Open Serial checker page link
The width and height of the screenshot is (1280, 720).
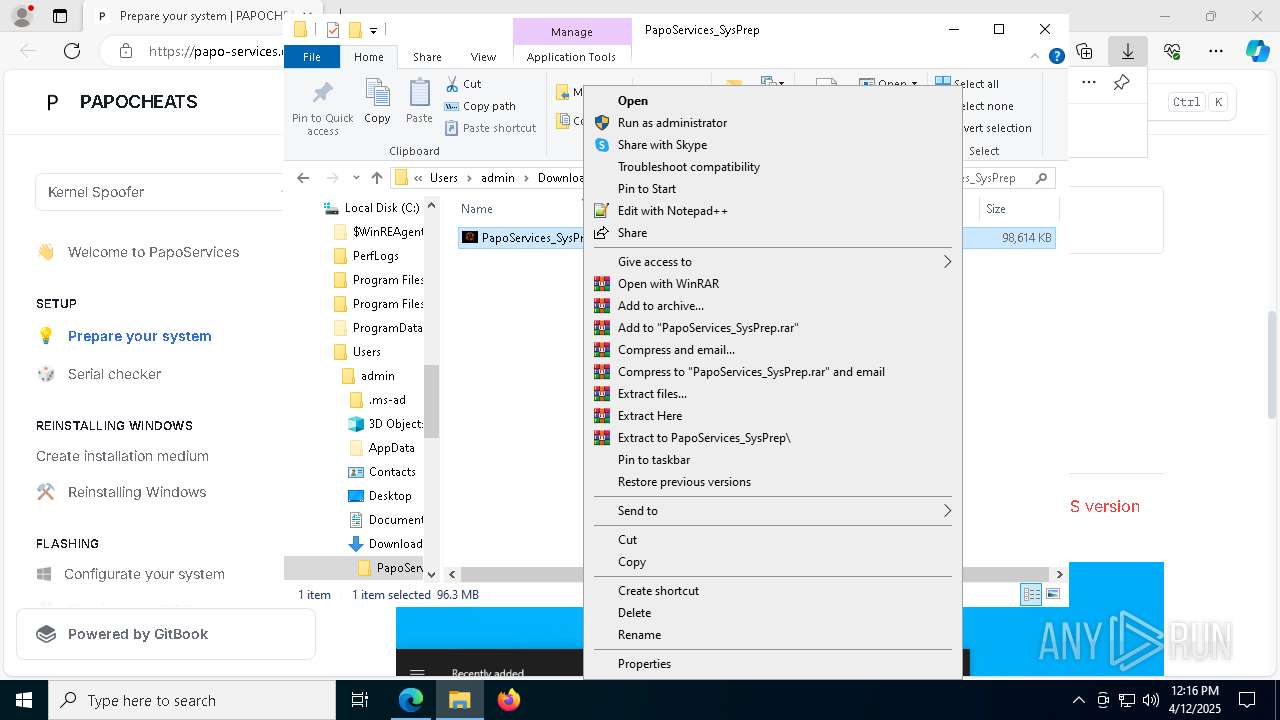pos(114,374)
